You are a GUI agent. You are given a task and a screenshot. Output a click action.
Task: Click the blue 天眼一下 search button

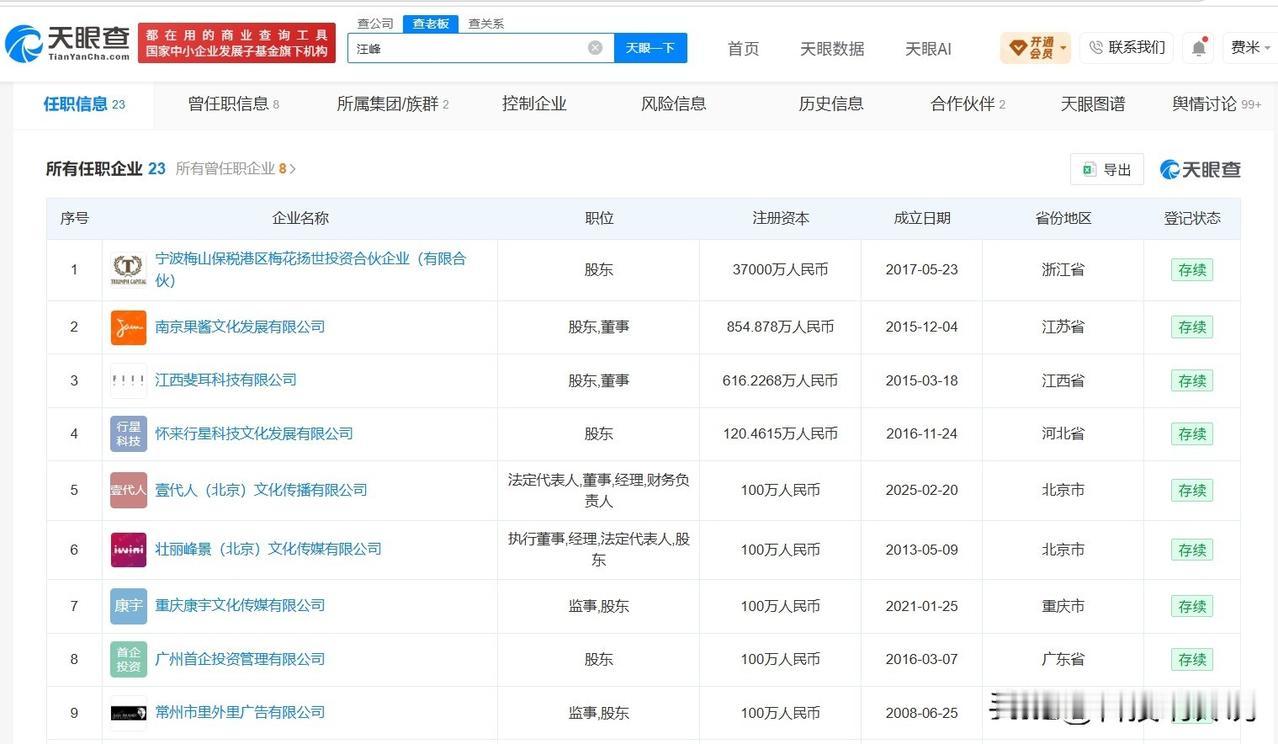[650, 48]
